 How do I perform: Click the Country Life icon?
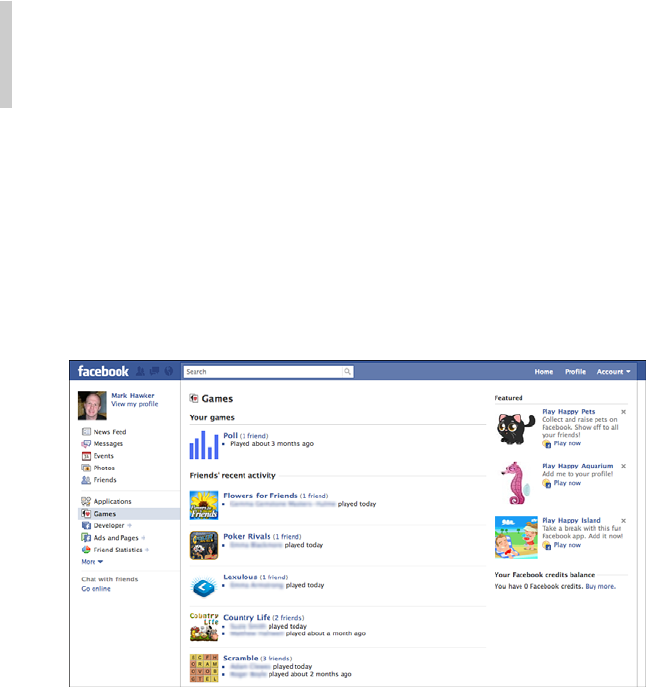[x=204, y=627]
